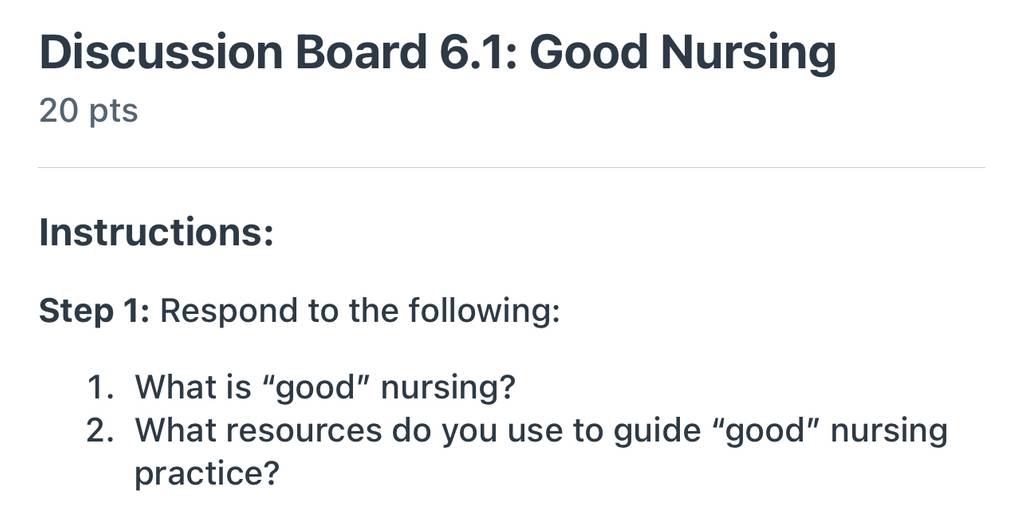Click the horizontal divider line below points
Screen dimensions: 1024x520
(x=511, y=167)
